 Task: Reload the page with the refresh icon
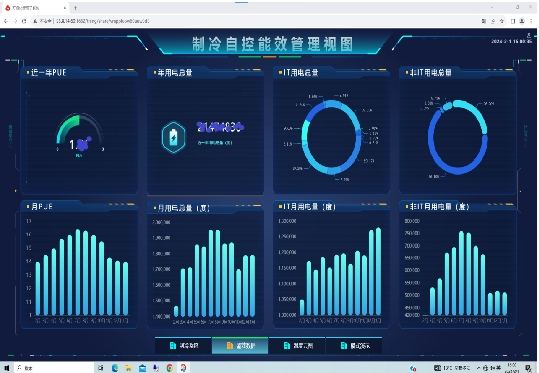[24, 21]
